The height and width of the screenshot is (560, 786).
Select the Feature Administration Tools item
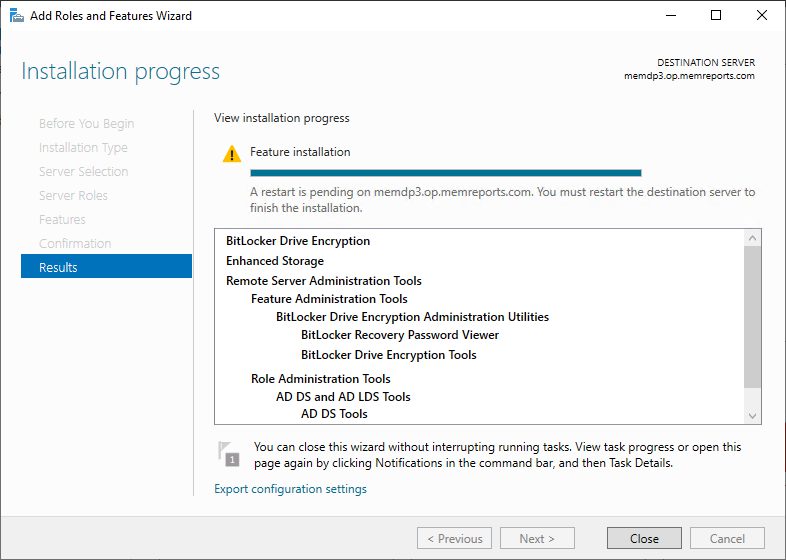click(329, 299)
